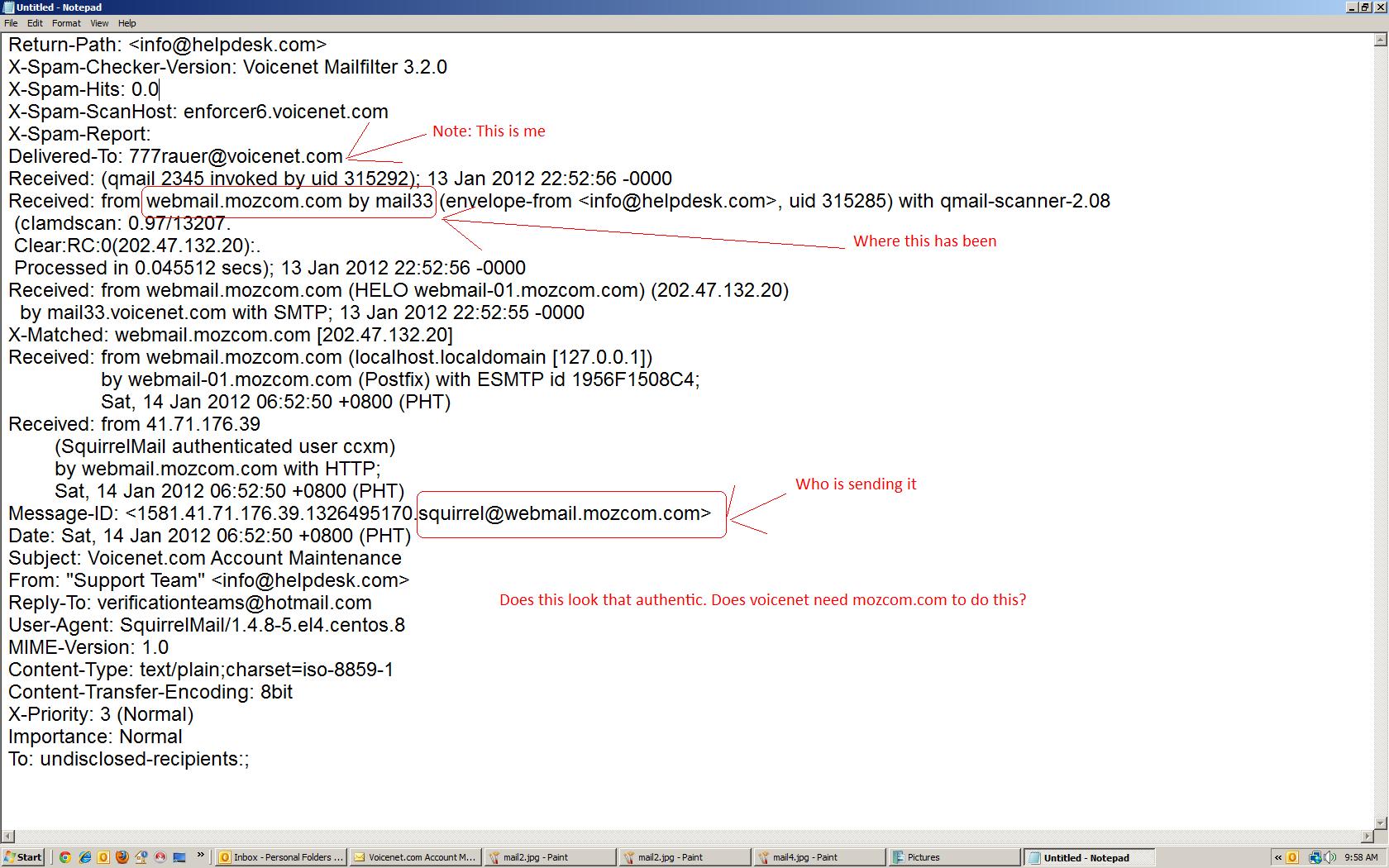Click the 'Content-Type: text/plain' line
The height and width of the screenshot is (868, 1389).
point(200,670)
